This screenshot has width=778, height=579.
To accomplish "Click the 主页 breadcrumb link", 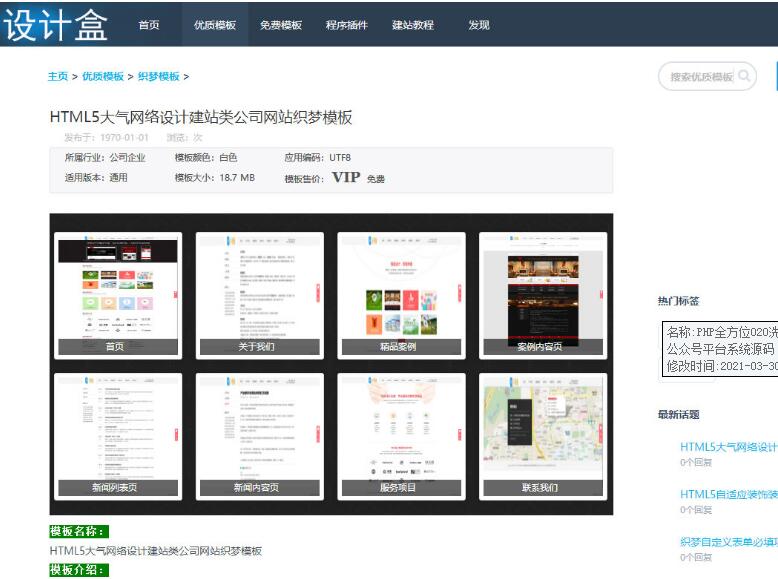I will coord(58,77).
